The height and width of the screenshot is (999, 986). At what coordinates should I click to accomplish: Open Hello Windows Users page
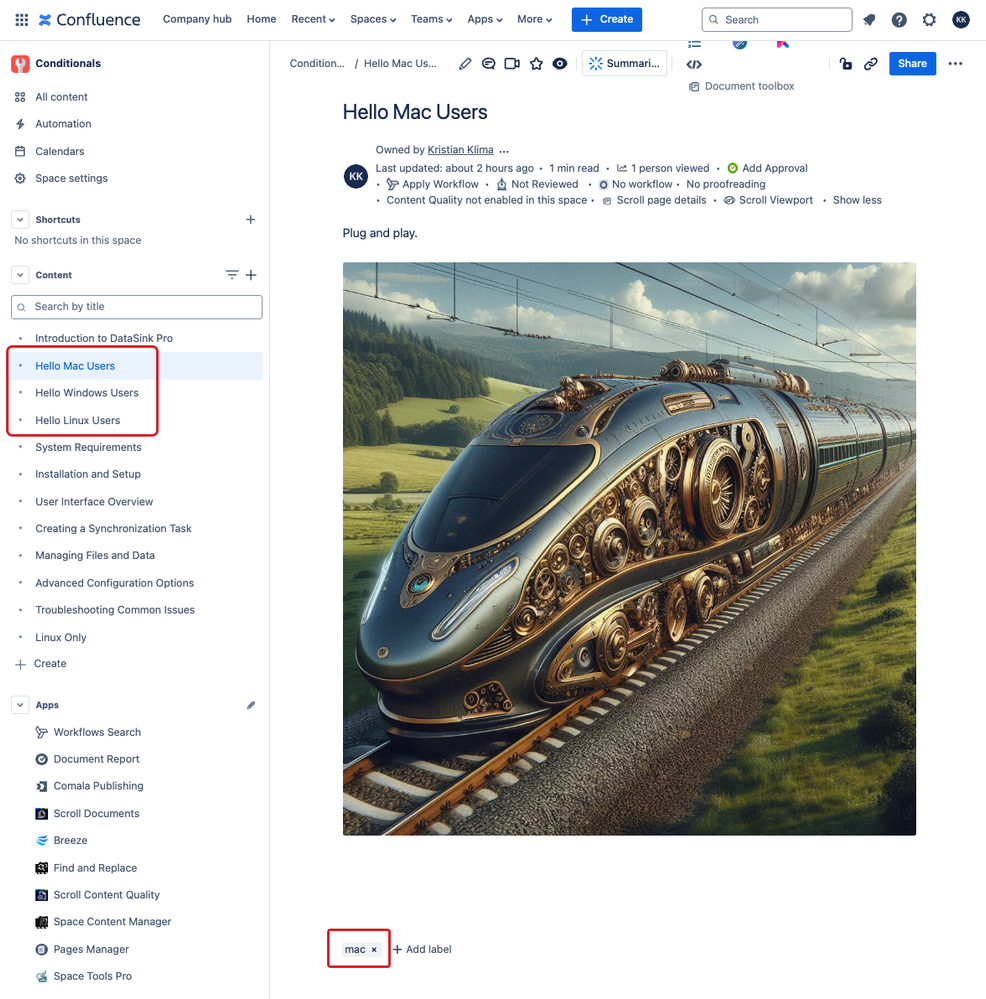[87, 393]
